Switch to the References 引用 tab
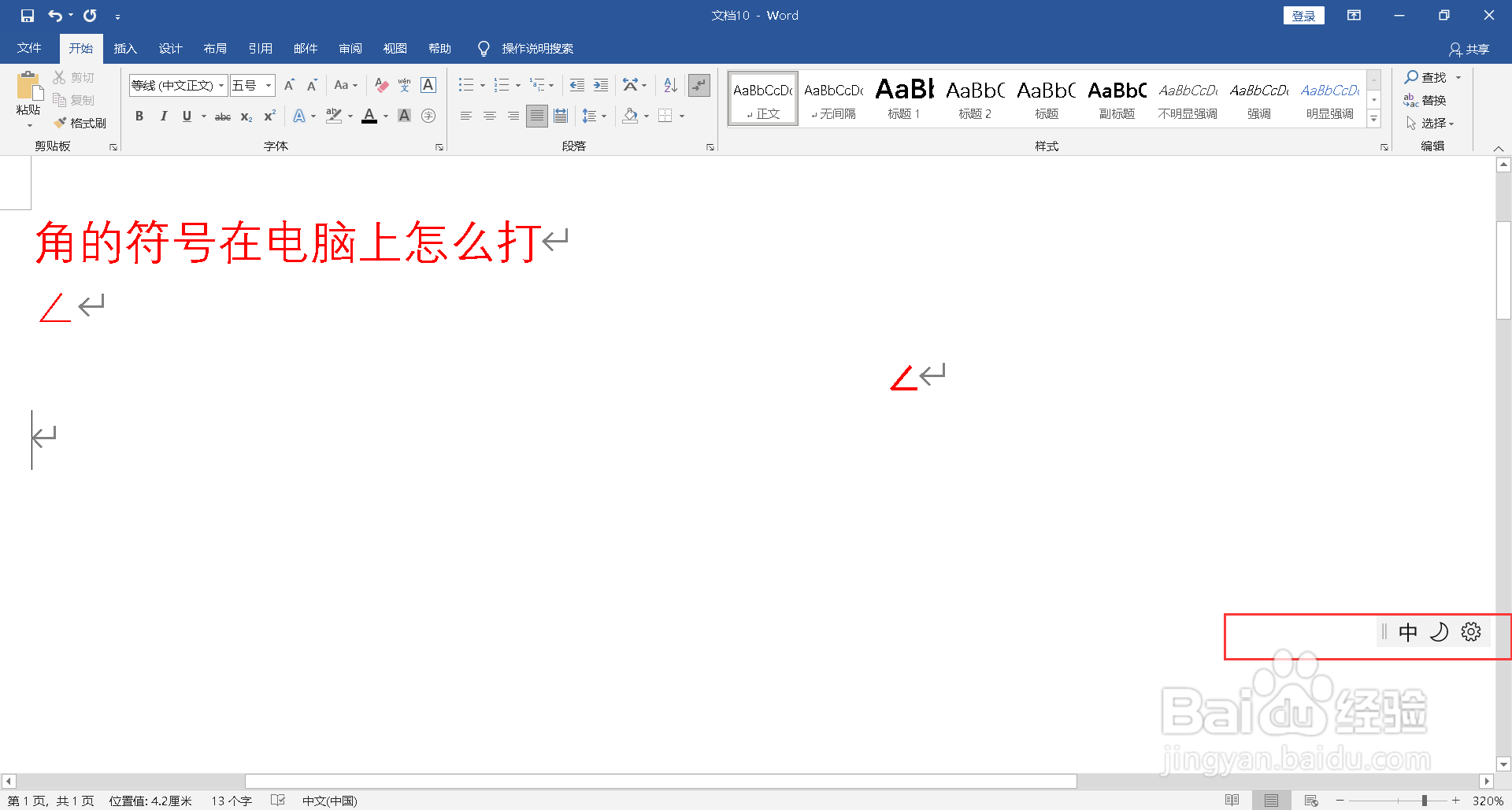The width and height of the screenshot is (1512, 810). tap(260, 48)
